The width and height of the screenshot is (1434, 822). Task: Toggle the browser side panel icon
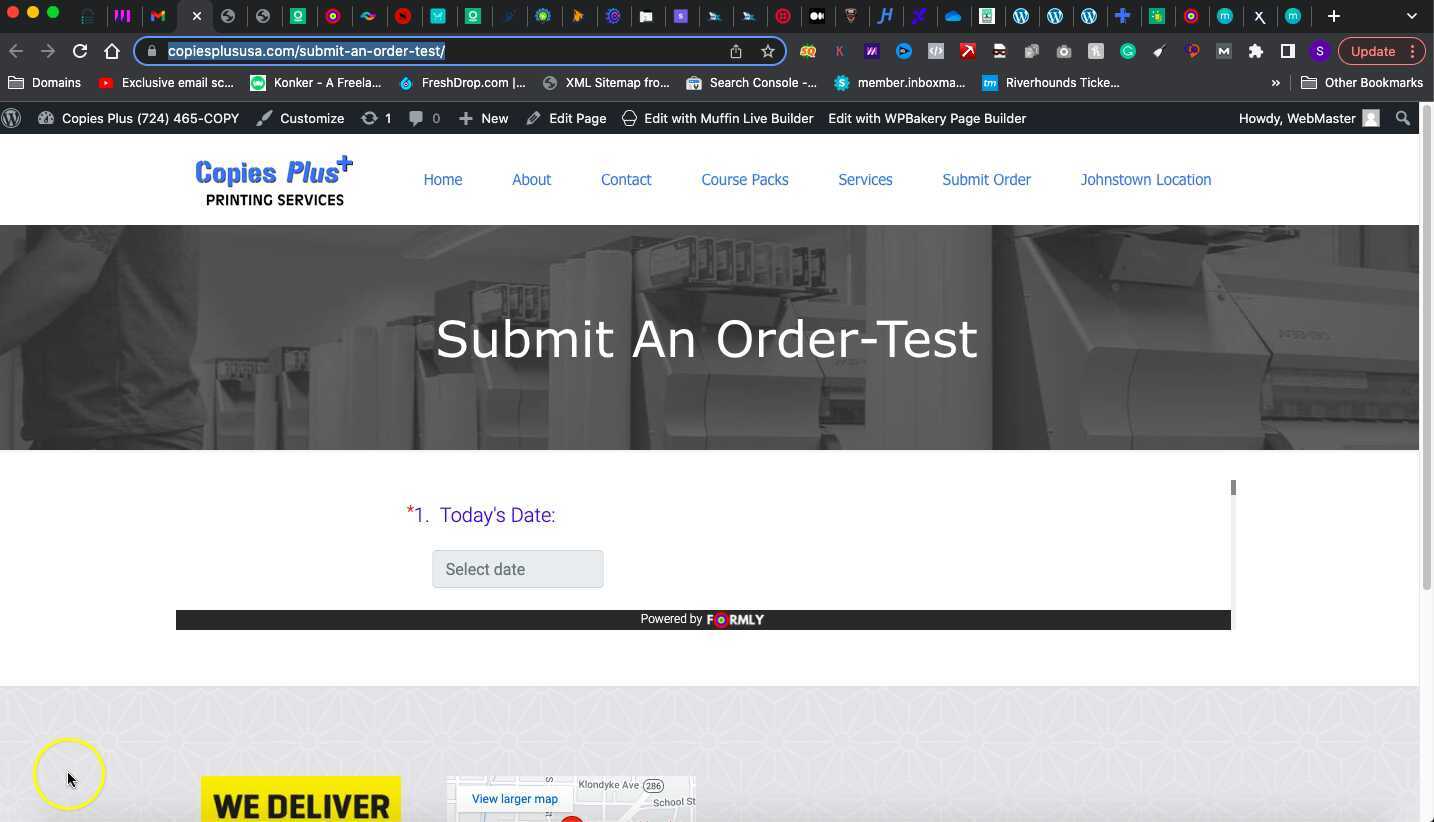coord(1288,51)
